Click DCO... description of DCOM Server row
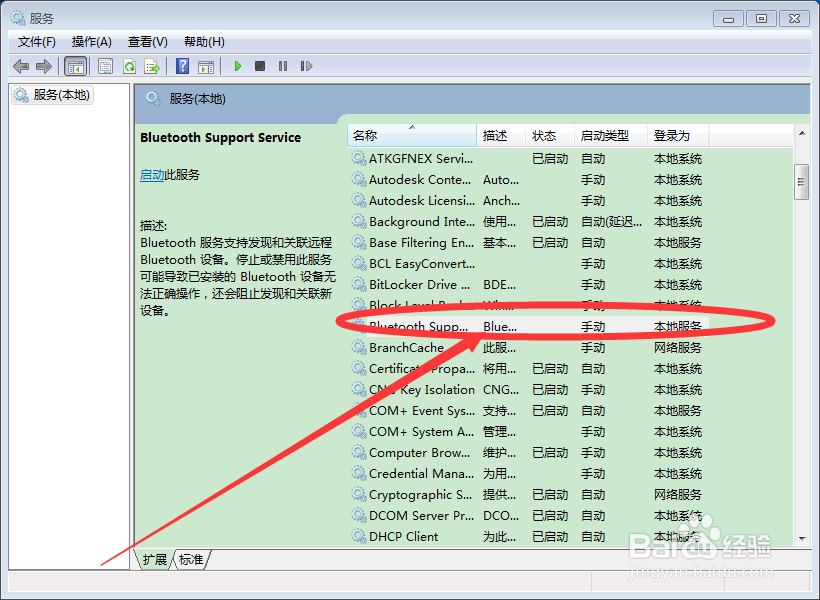This screenshot has height=600, width=820. [x=501, y=515]
